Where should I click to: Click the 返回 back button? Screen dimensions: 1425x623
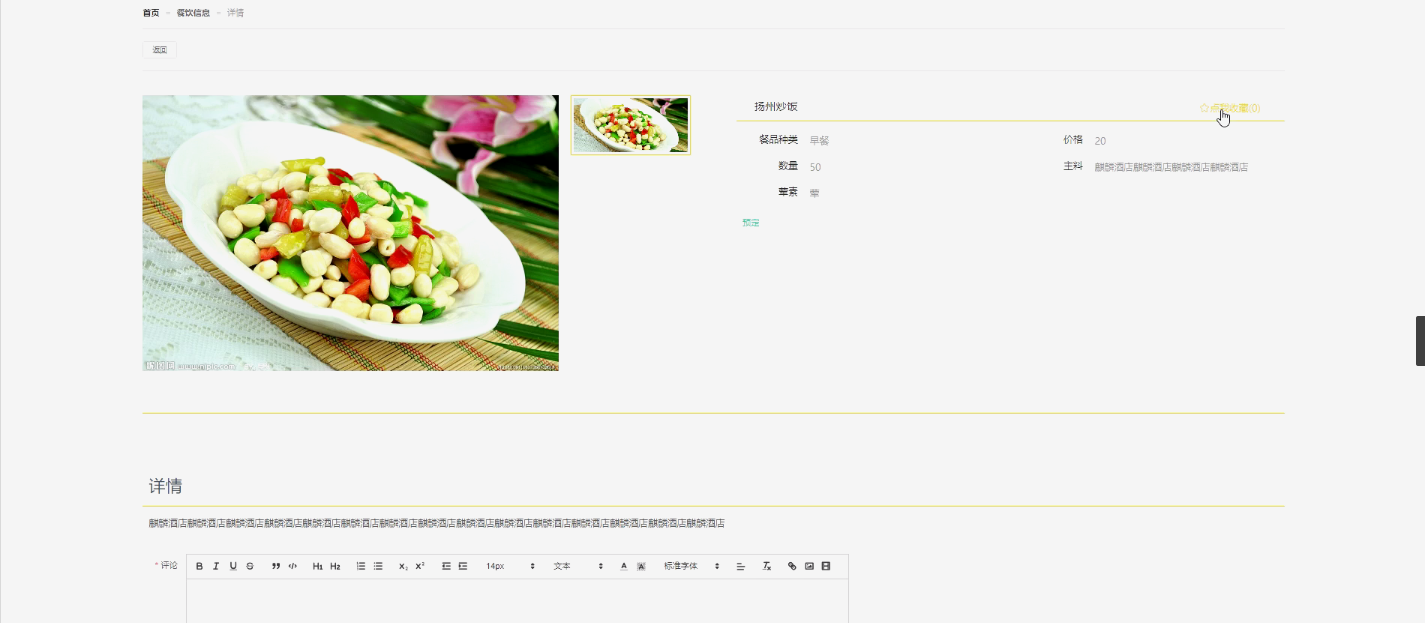click(x=160, y=49)
